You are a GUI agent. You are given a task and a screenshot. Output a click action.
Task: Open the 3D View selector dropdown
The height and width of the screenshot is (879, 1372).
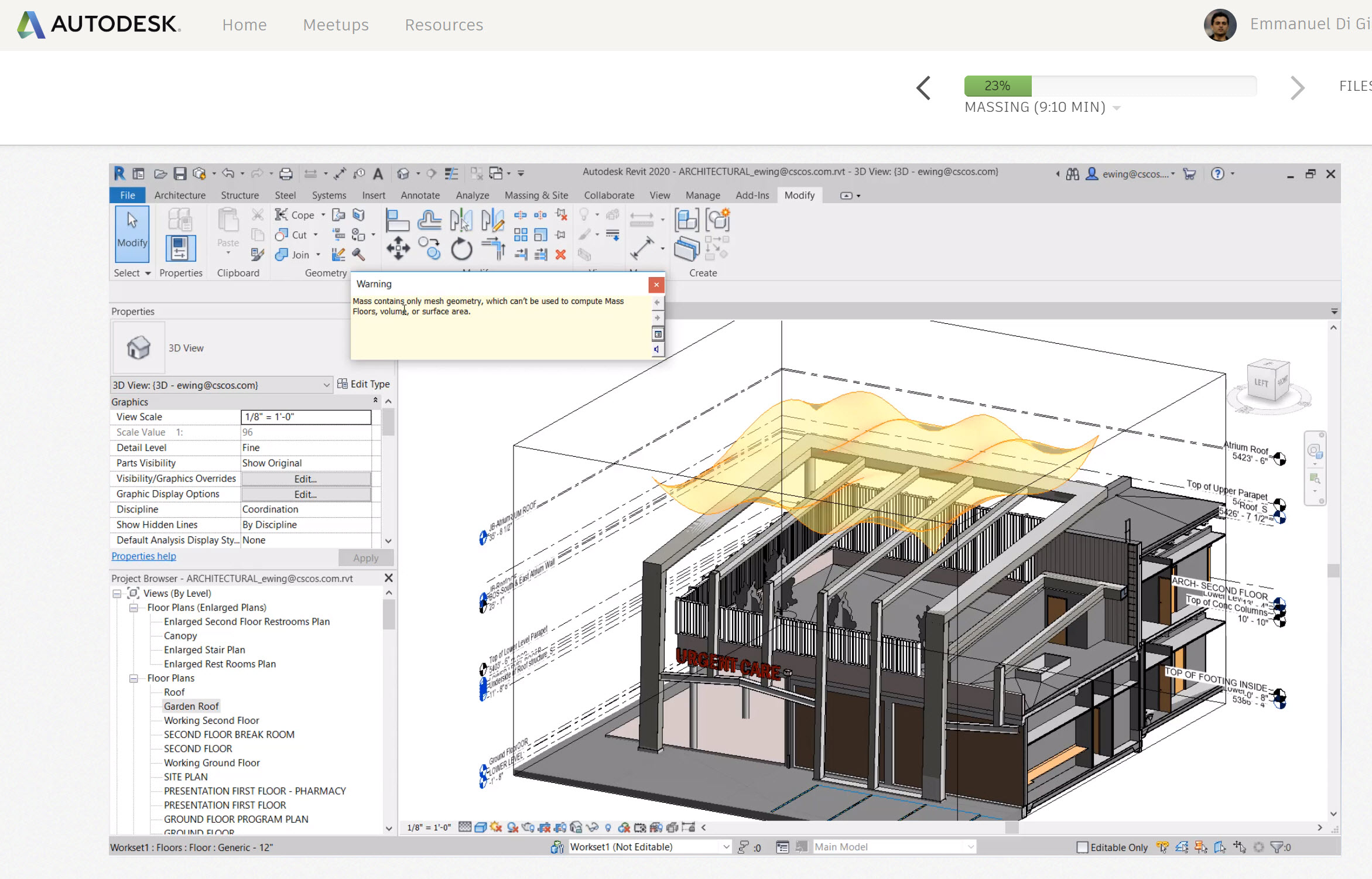coord(327,385)
